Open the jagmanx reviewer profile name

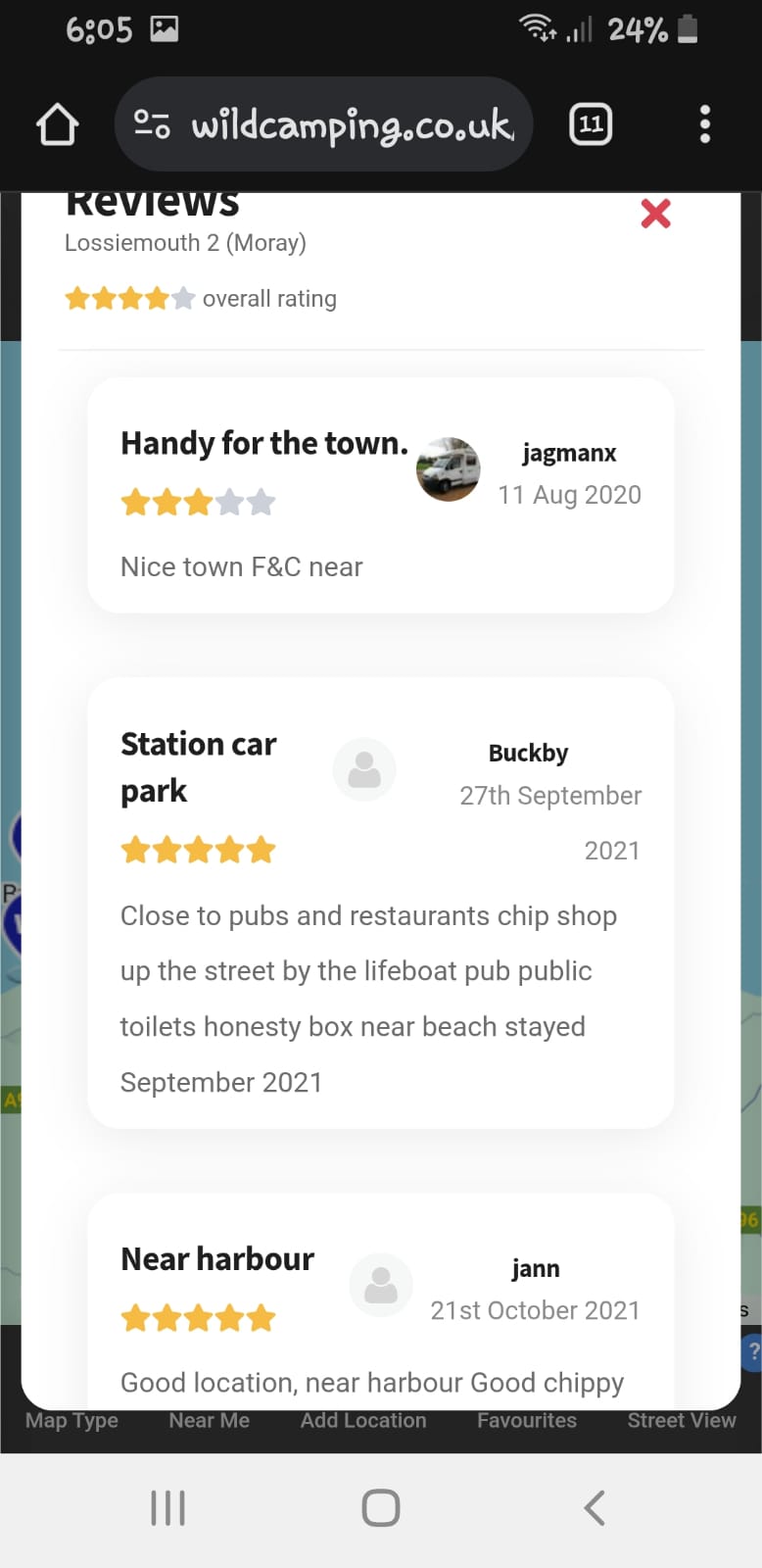[x=569, y=453]
